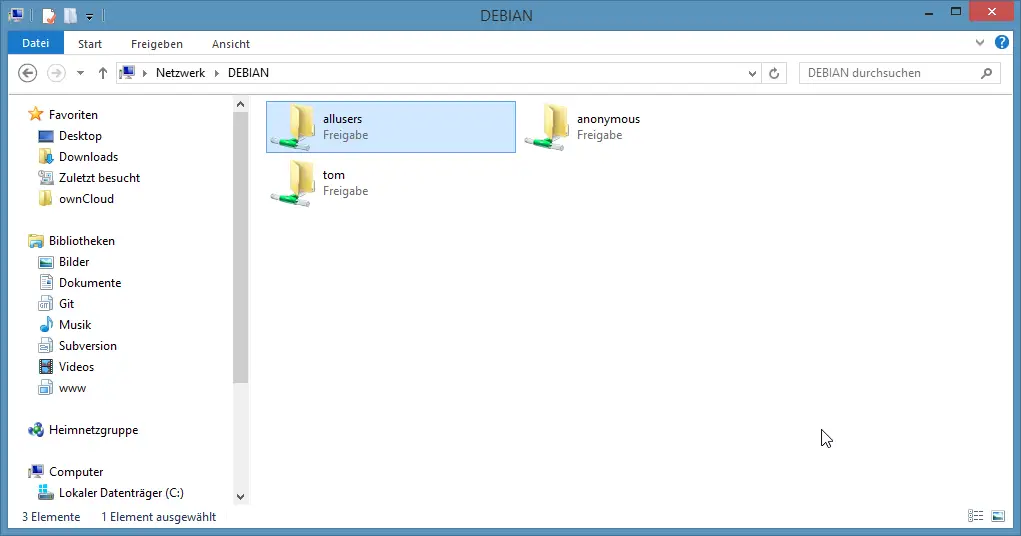Click "Subversion" in the sidebar
This screenshot has height=536, width=1021.
[x=88, y=346]
